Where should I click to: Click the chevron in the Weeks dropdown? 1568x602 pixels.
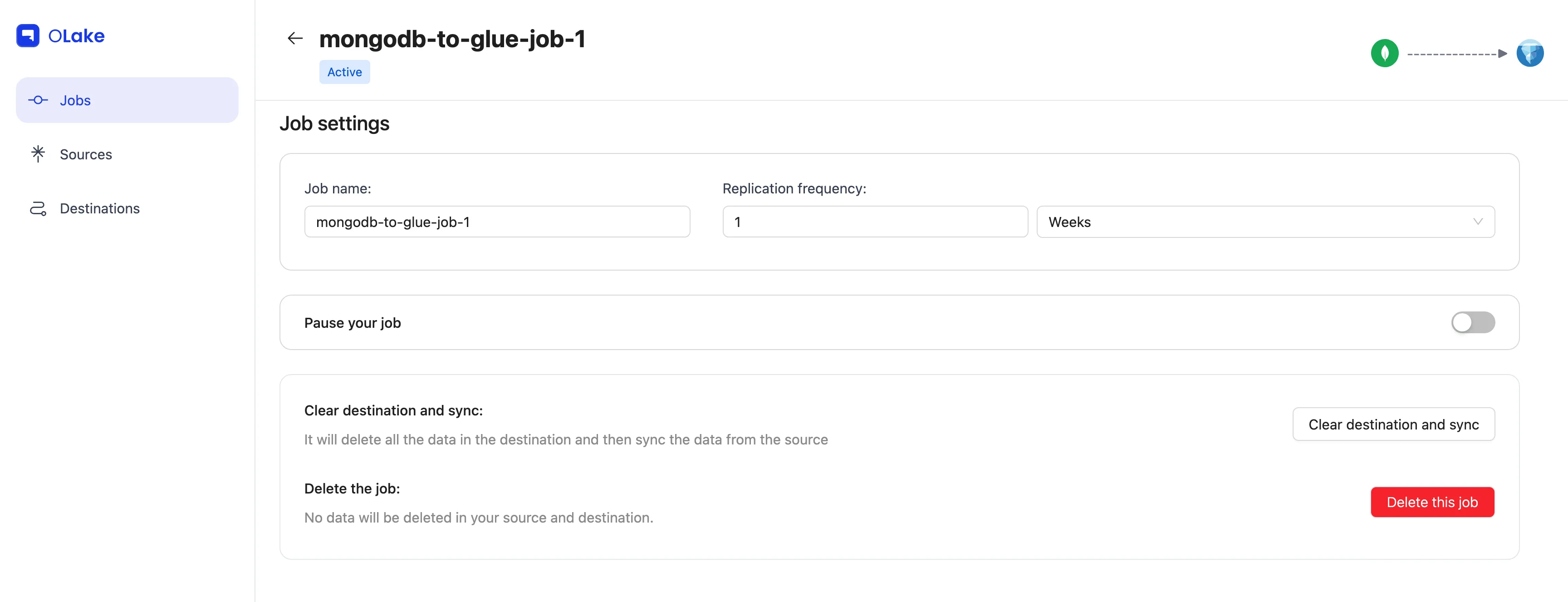click(x=1477, y=222)
